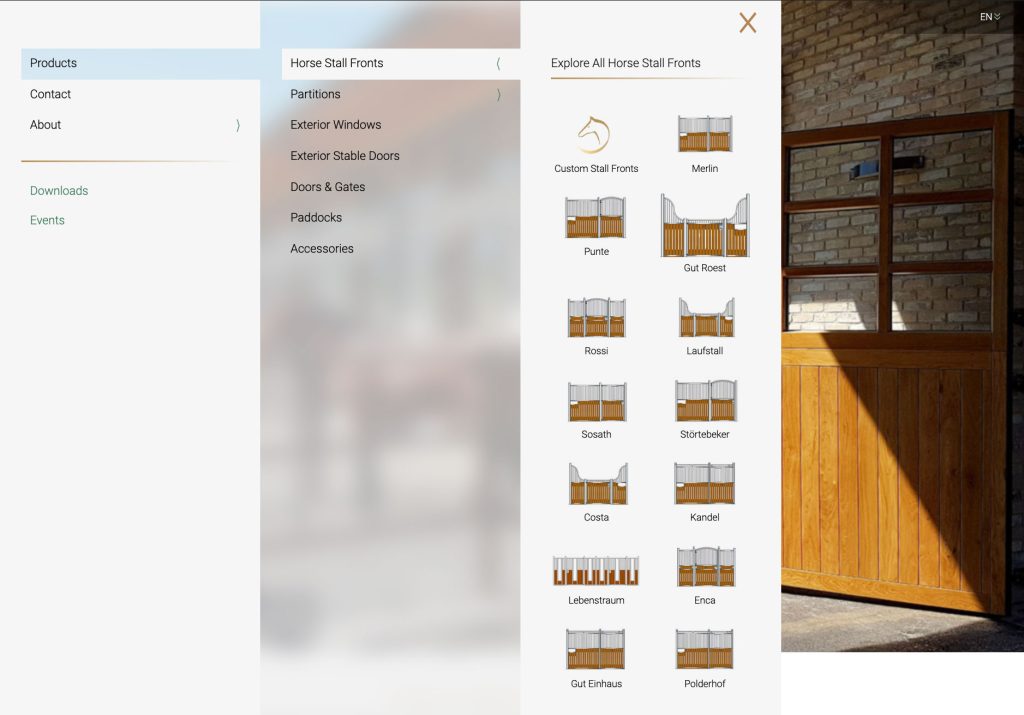
Task: Expand the About submenu arrow
Action: click(x=238, y=125)
